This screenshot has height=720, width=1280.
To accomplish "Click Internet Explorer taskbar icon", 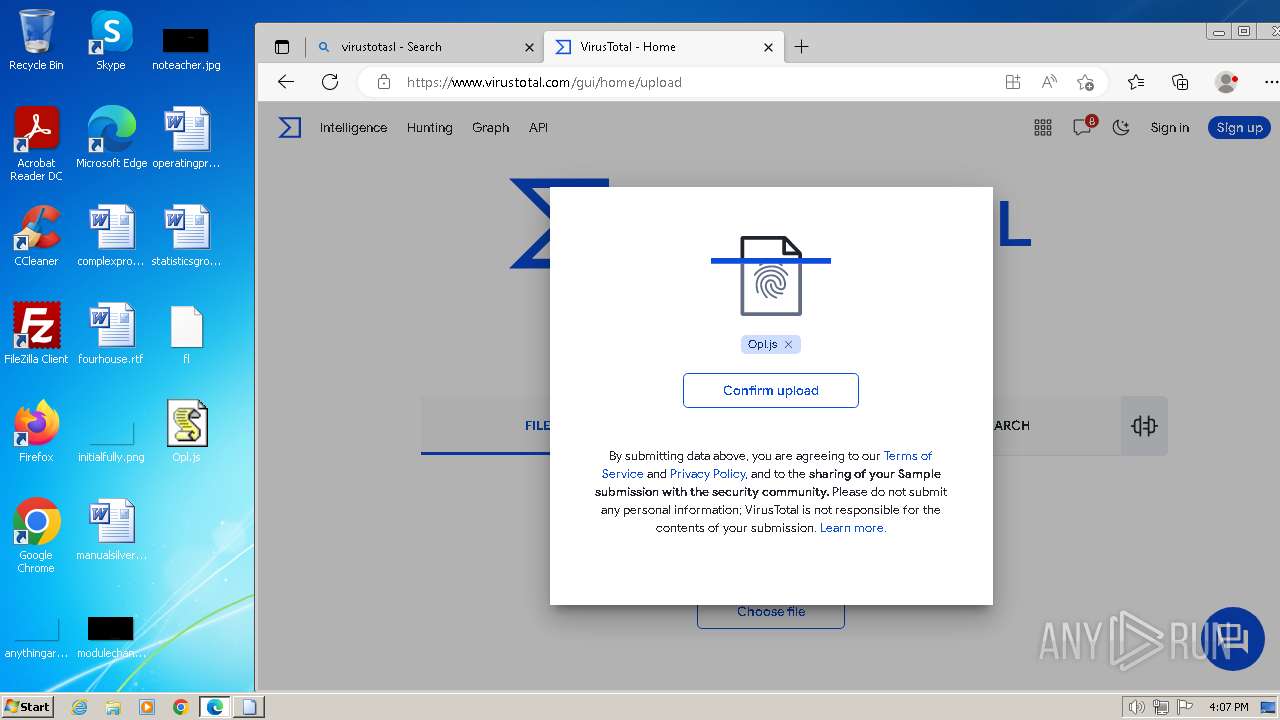I will (x=80, y=707).
